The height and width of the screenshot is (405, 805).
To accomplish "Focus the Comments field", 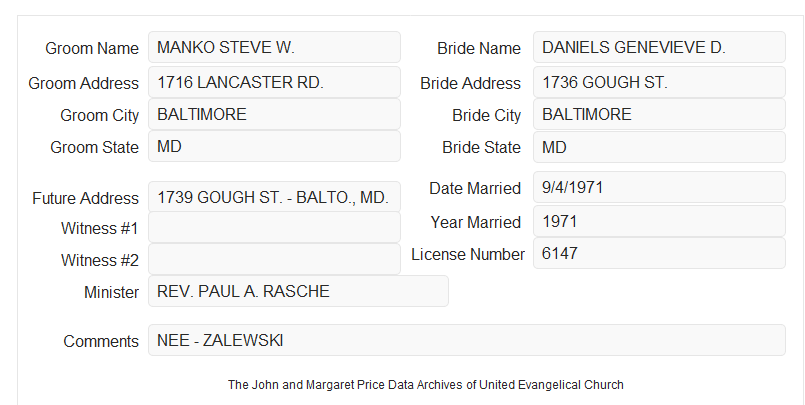I will point(467,340).
